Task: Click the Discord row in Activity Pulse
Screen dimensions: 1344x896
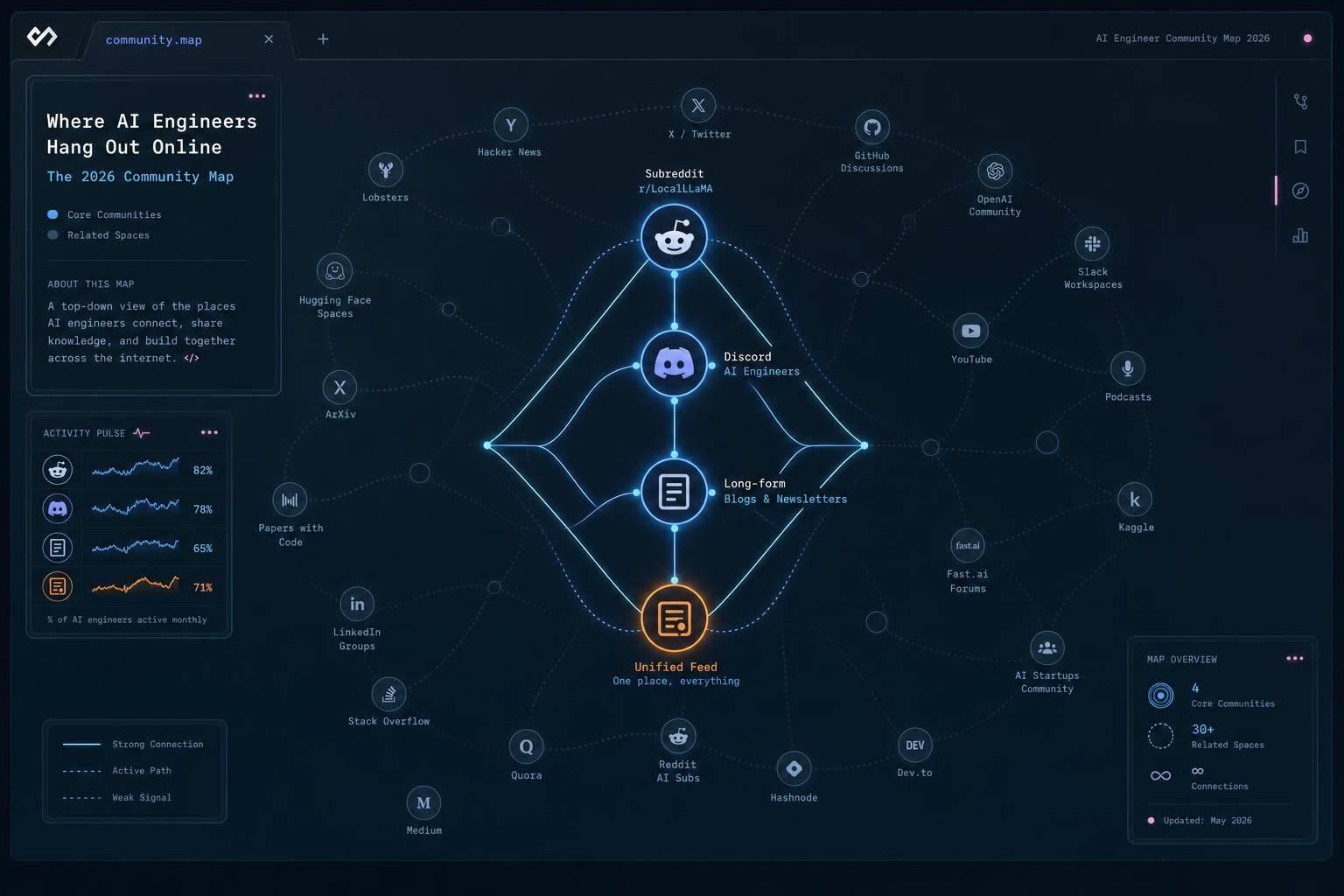Action: click(x=129, y=508)
